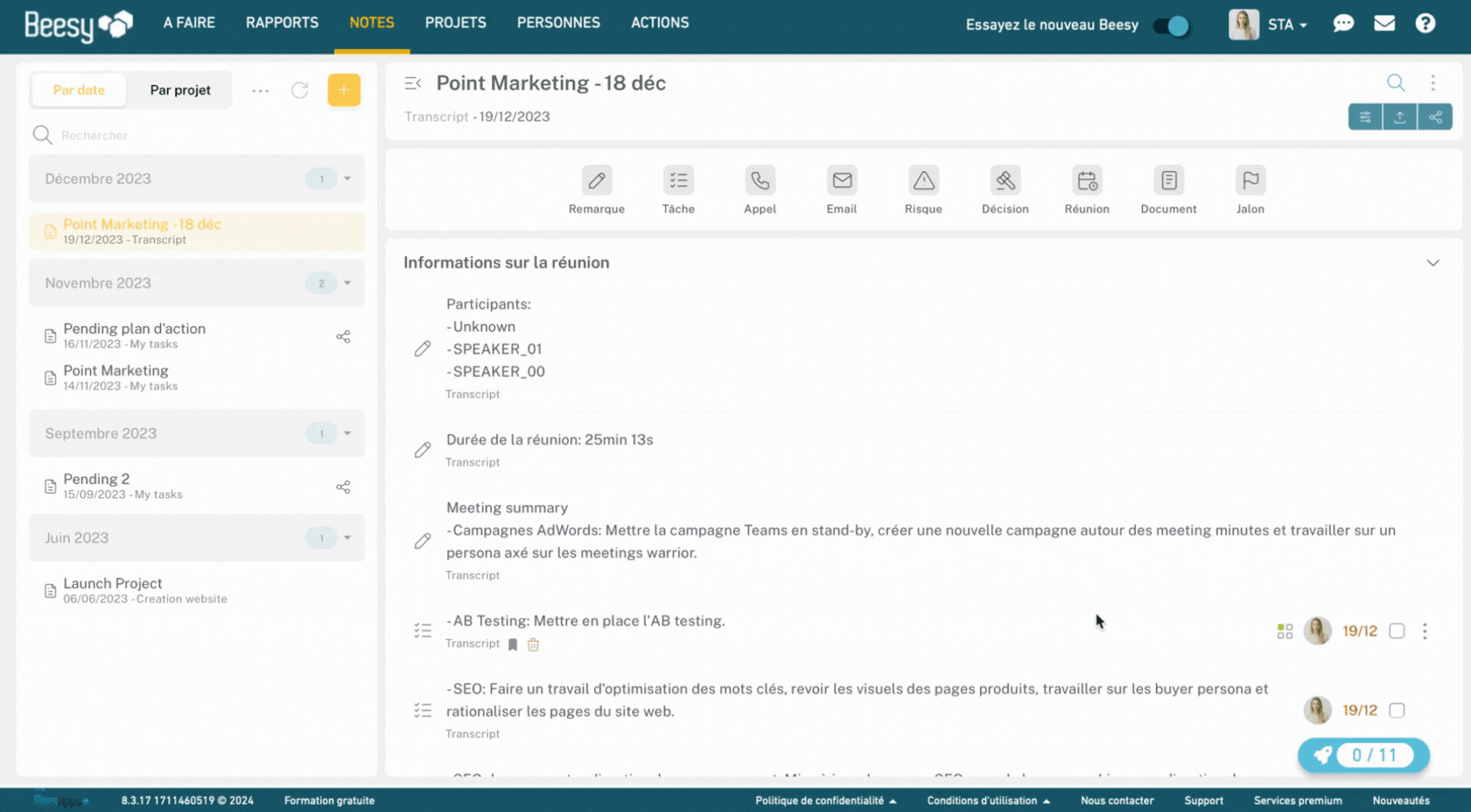Create a new note with plus button
Image resolution: width=1471 pixels, height=812 pixels.
coord(344,90)
